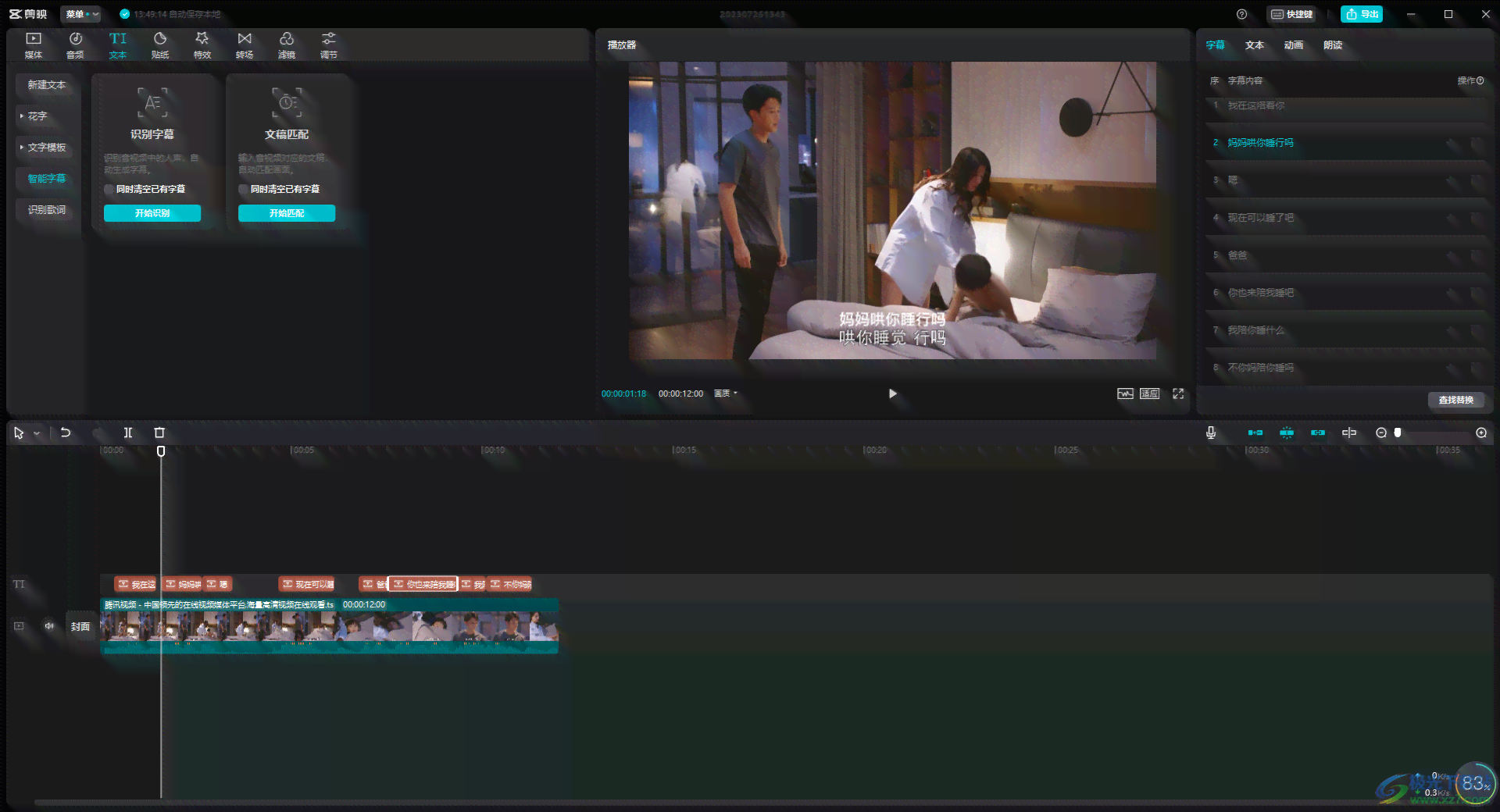
Task: Open the Media (媒体) panel
Action: click(x=34, y=45)
